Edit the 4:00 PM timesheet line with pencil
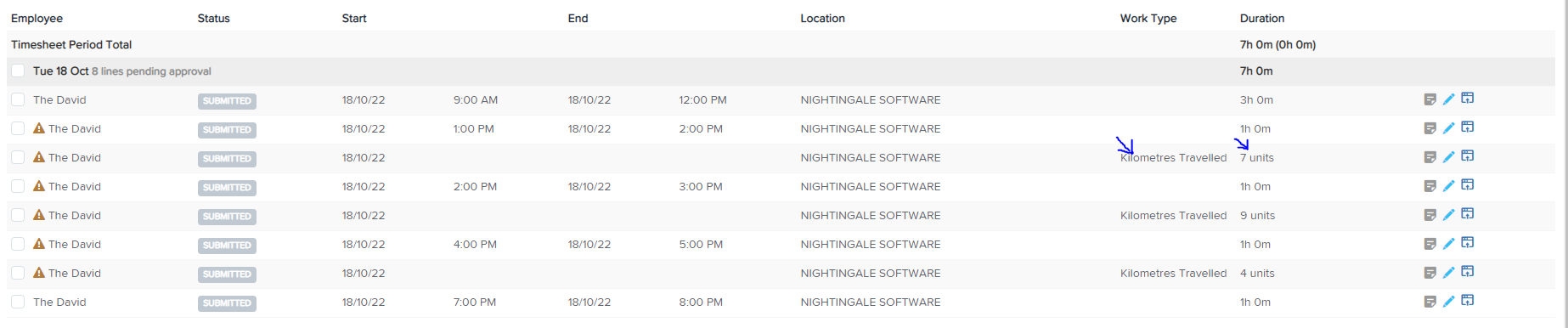This screenshot has height=328, width=1568. pyautogui.click(x=1449, y=245)
